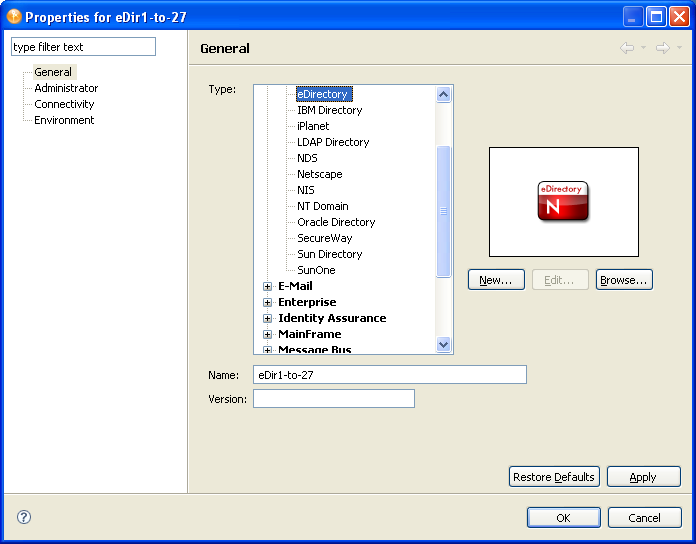The width and height of the screenshot is (696, 544).
Task: Click the New... icon button
Action: [496, 280]
